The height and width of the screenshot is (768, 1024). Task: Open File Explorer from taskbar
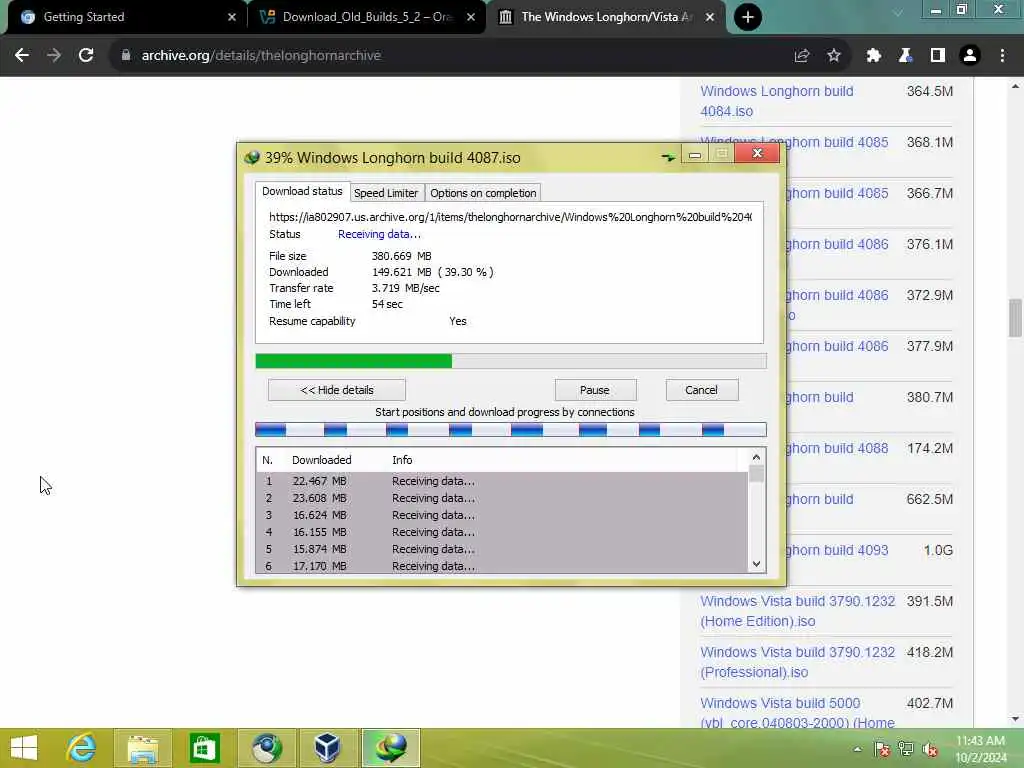(143, 748)
